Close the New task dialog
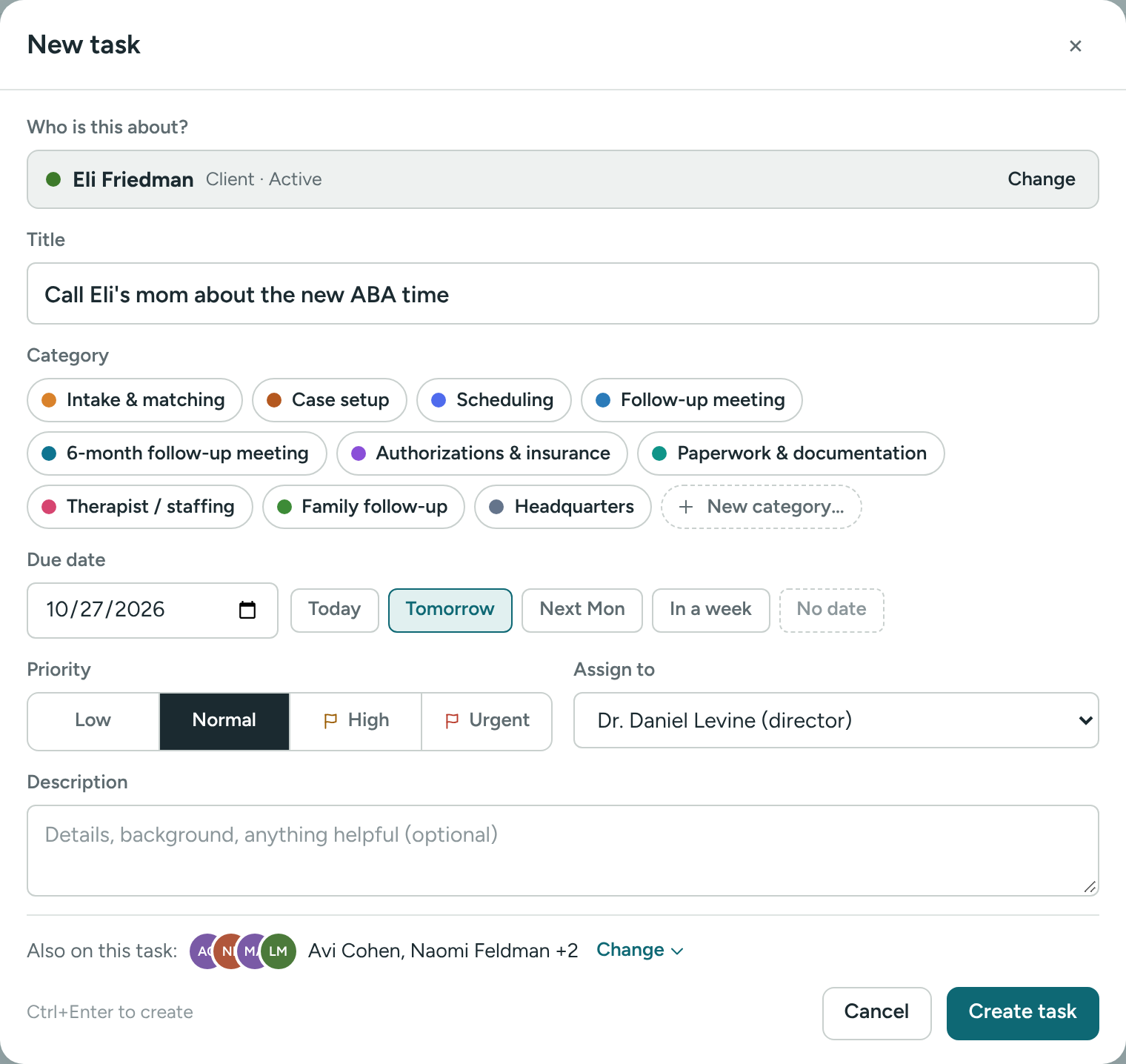Screen dimensions: 1126x1064 point(1076,46)
